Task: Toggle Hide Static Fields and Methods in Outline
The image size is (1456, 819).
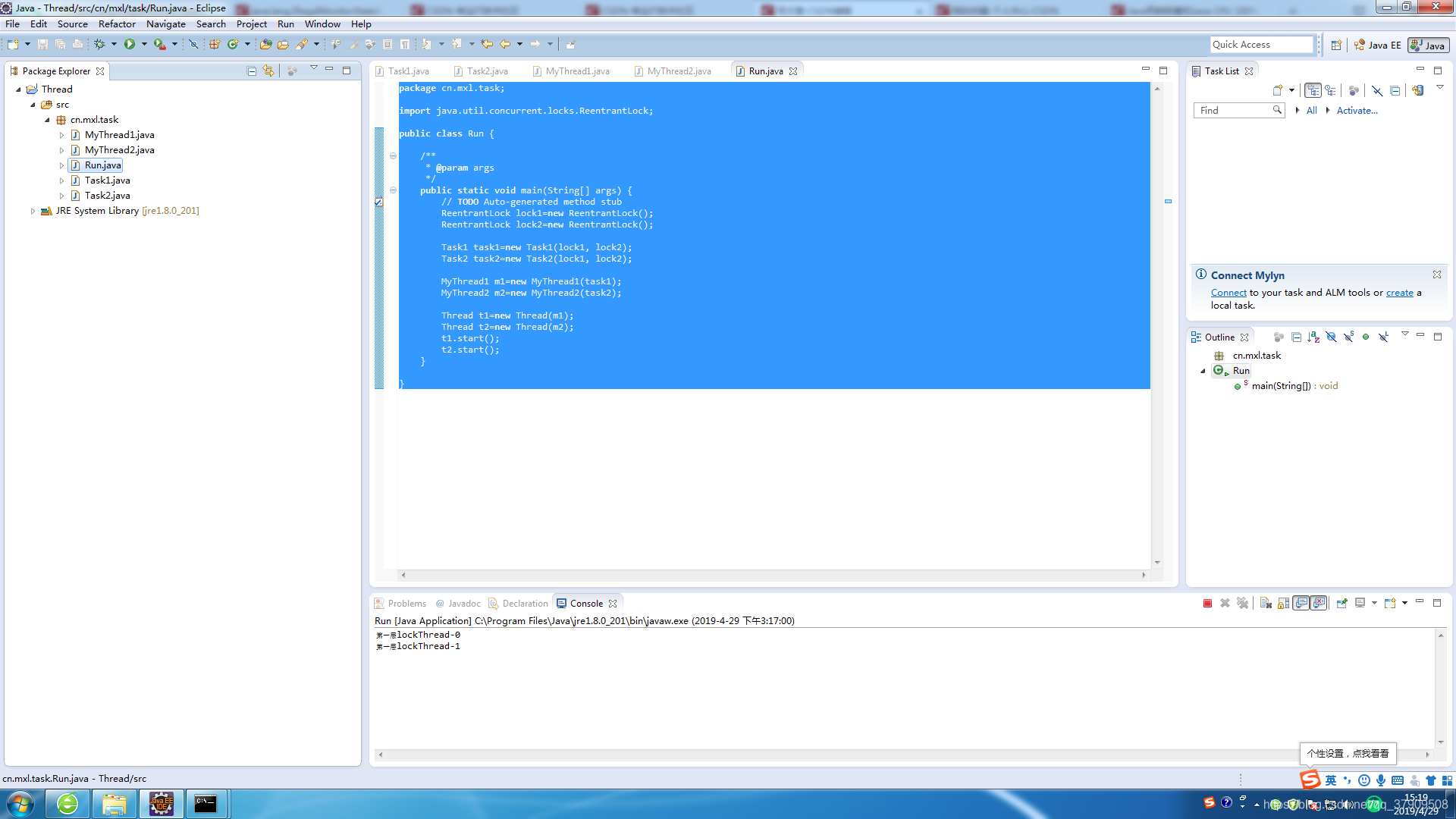Action: pyautogui.click(x=1348, y=337)
